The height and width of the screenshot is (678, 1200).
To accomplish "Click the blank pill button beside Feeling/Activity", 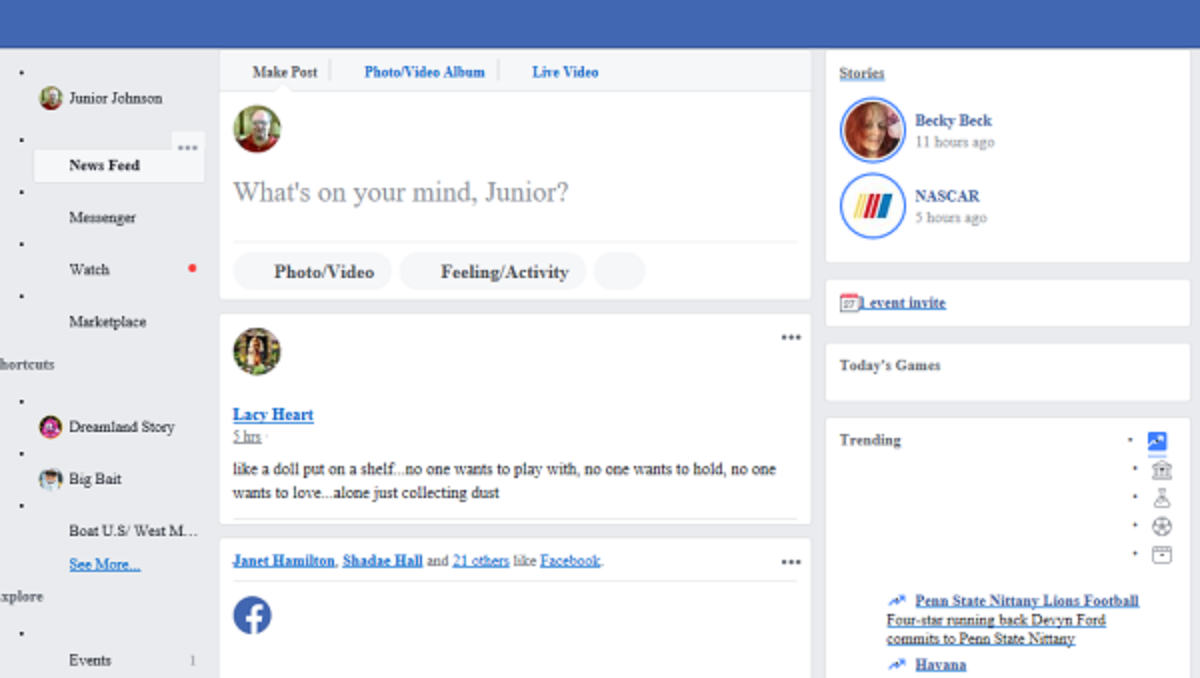I will (x=620, y=271).
